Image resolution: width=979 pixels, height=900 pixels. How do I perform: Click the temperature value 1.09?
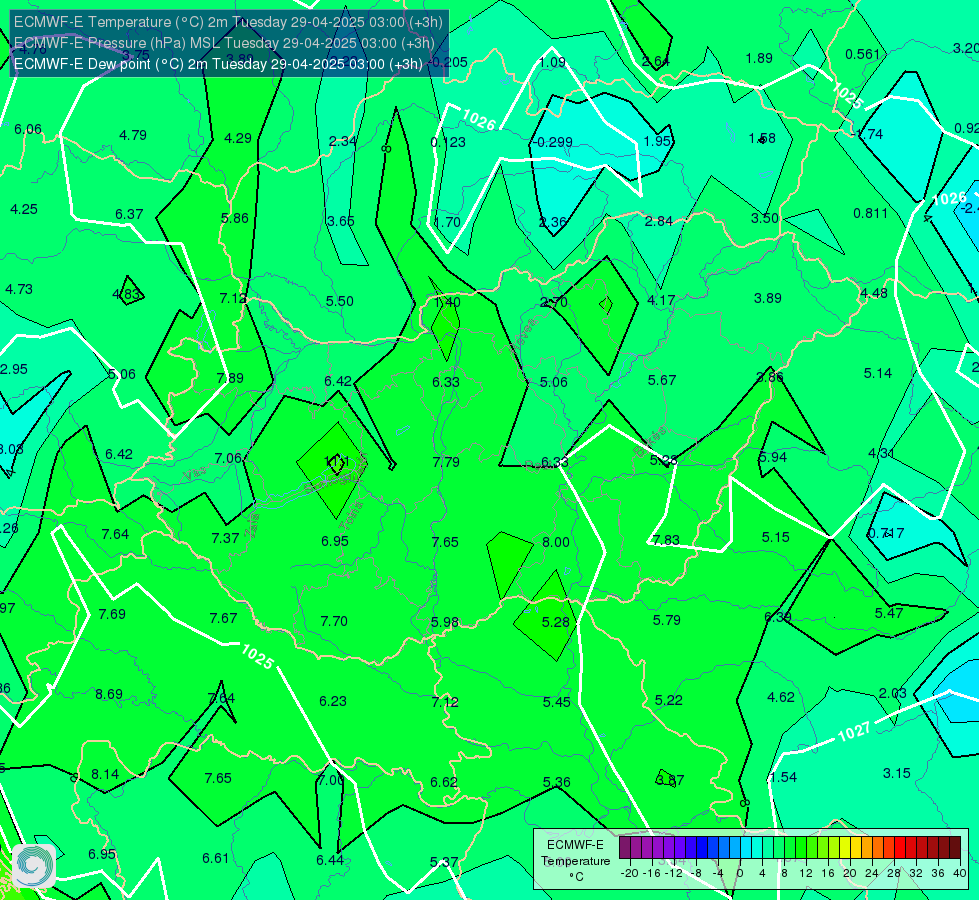coord(553,62)
